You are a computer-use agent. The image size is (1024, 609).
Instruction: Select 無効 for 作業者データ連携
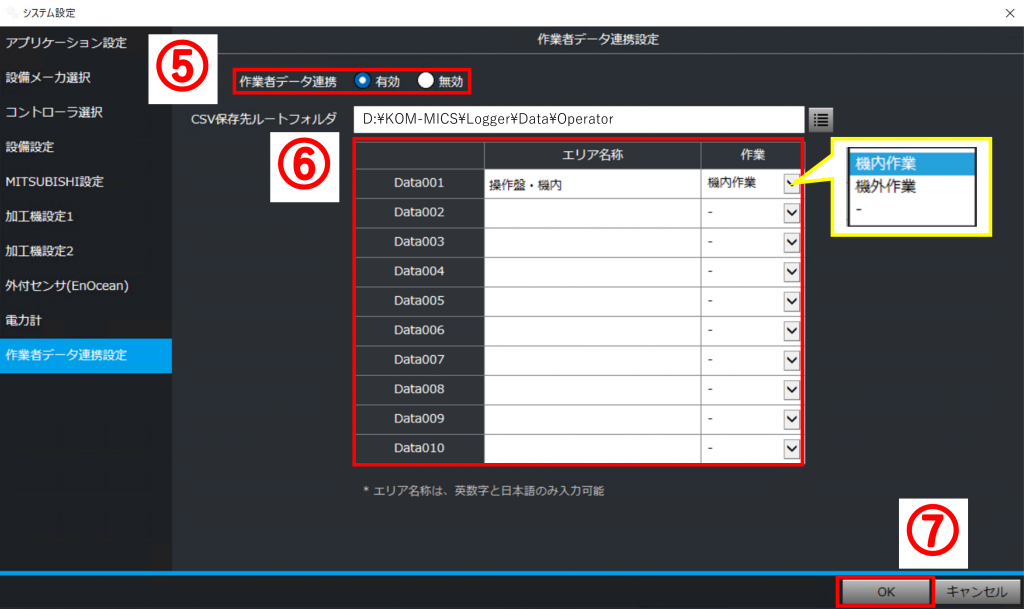click(426, 80)
